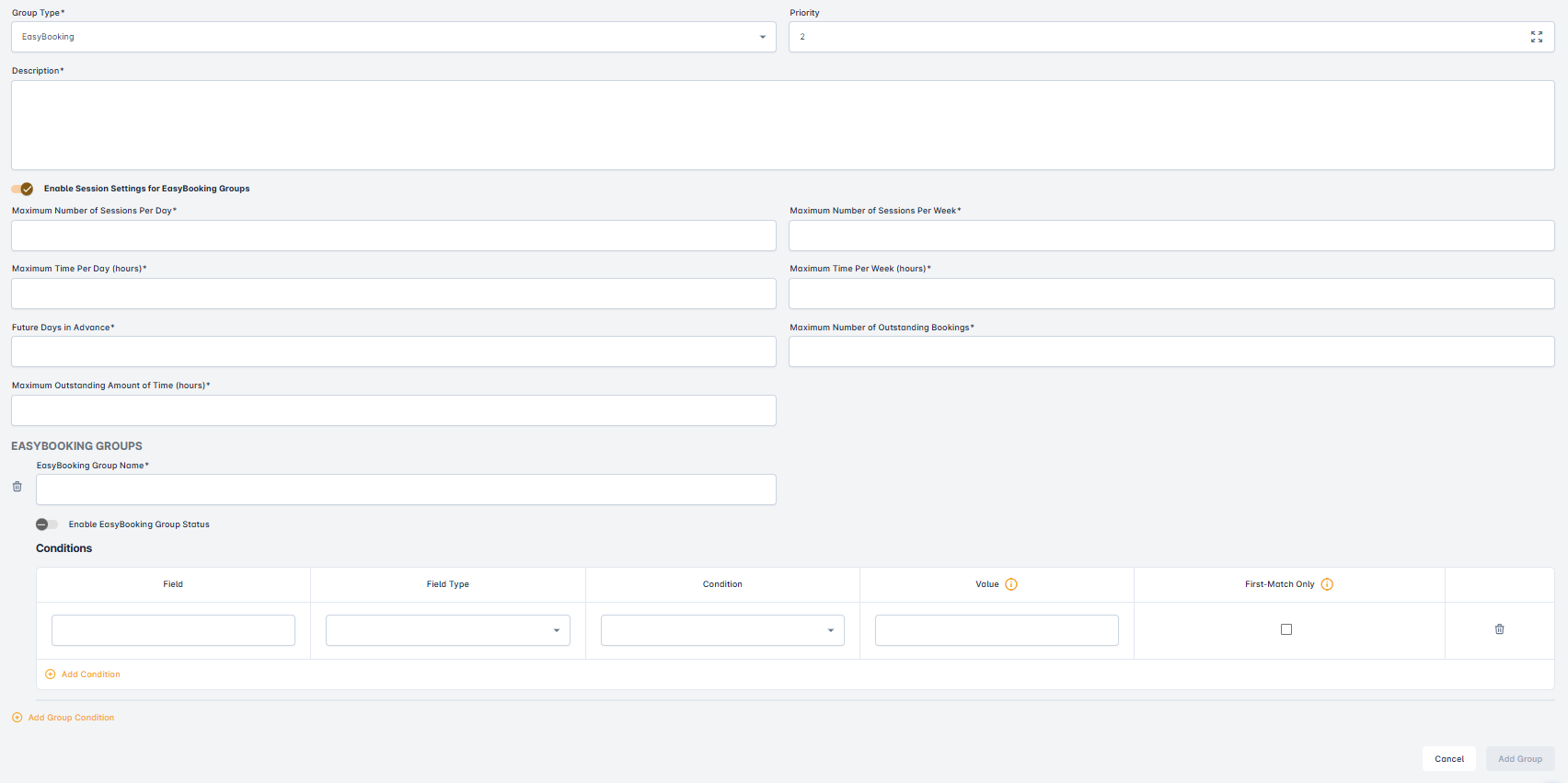Focus the Maximum Number of Sessions Per Day field

click(394, 236)
